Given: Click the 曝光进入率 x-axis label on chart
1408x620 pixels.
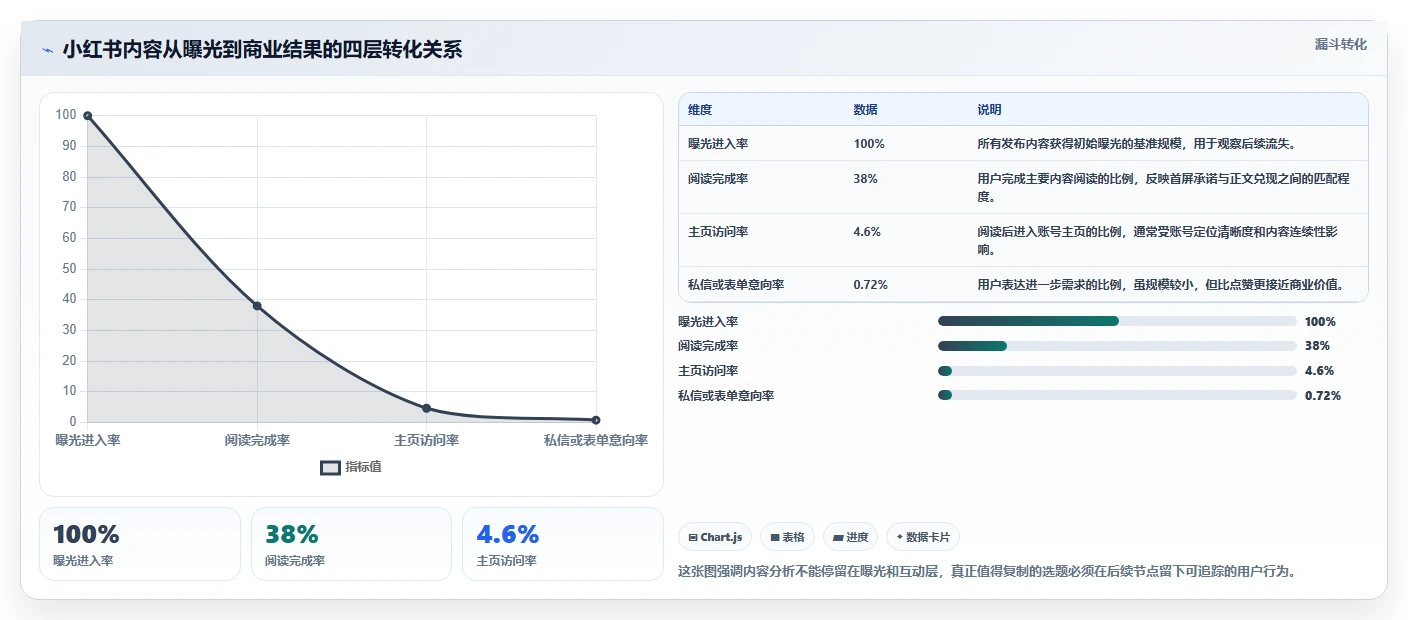Looking at the screenshot, I should 88,440.
